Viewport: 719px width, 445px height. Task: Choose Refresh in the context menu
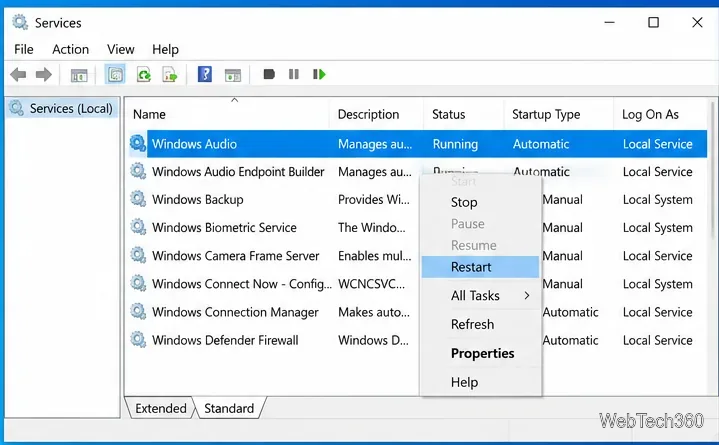coord(480,324)
